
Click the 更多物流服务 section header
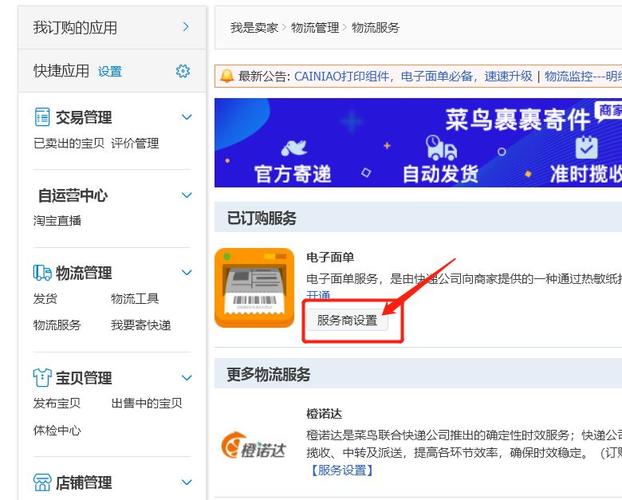click(418, 373)
